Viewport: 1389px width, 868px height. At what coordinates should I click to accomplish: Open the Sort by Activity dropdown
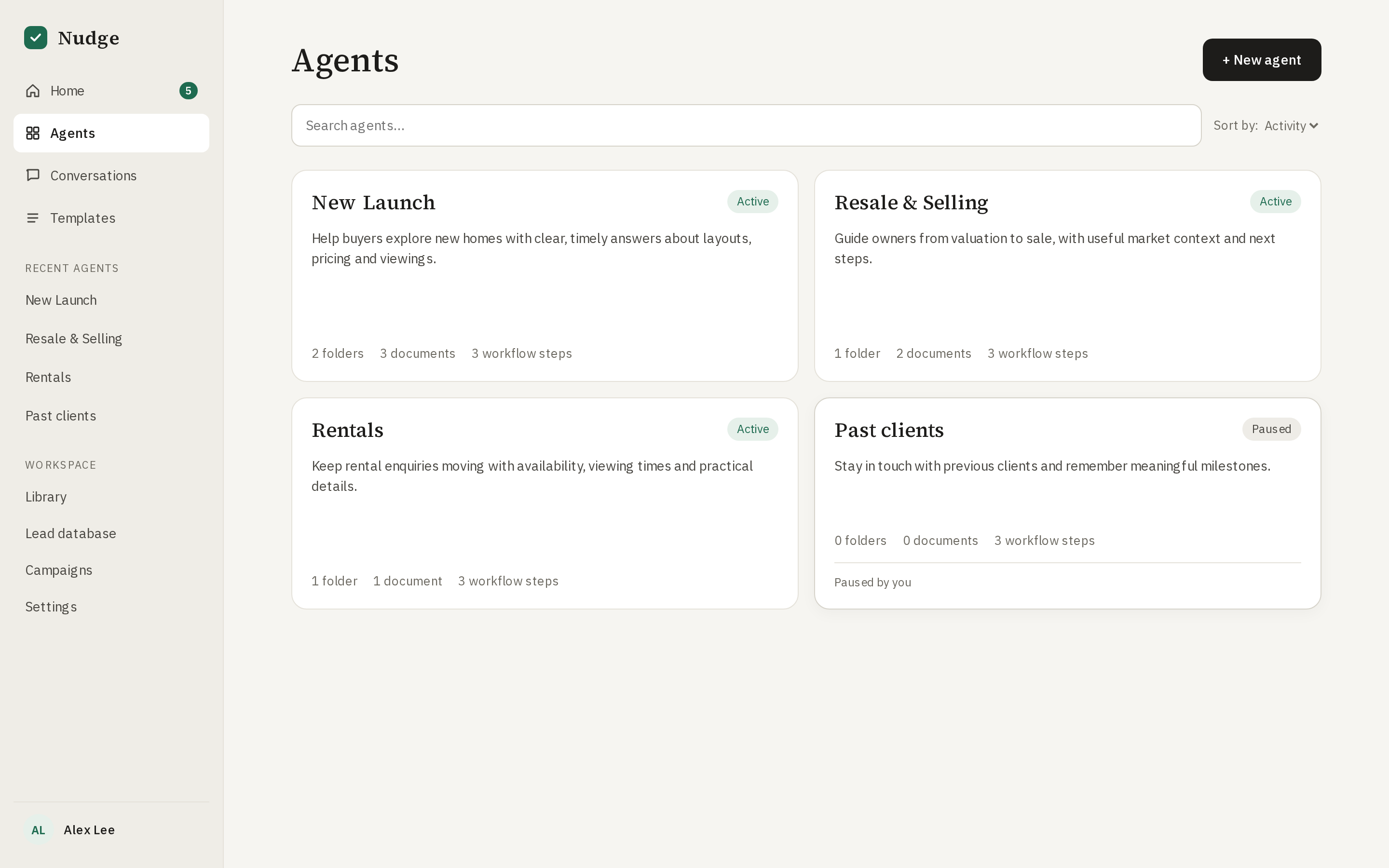(1291, 126)
